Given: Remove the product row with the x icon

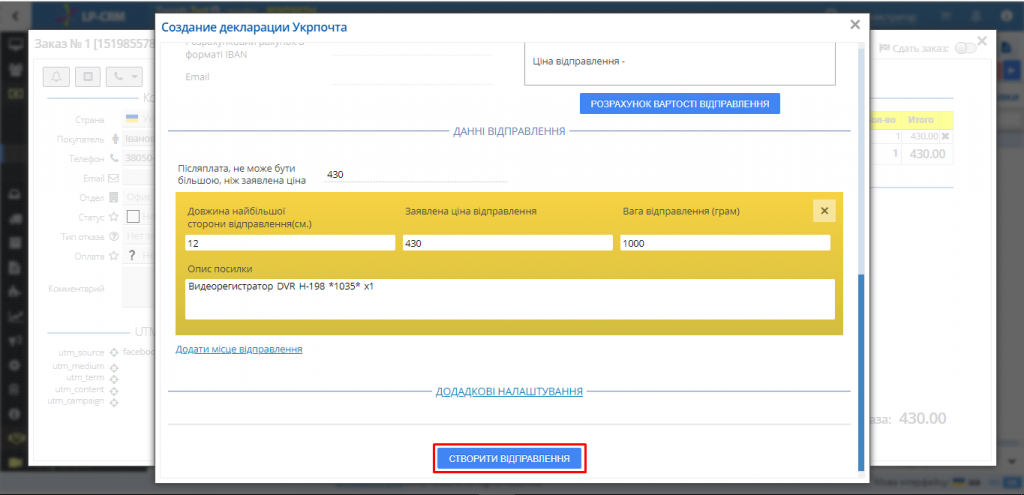Looking at the screenshot, I should (944, 136).
